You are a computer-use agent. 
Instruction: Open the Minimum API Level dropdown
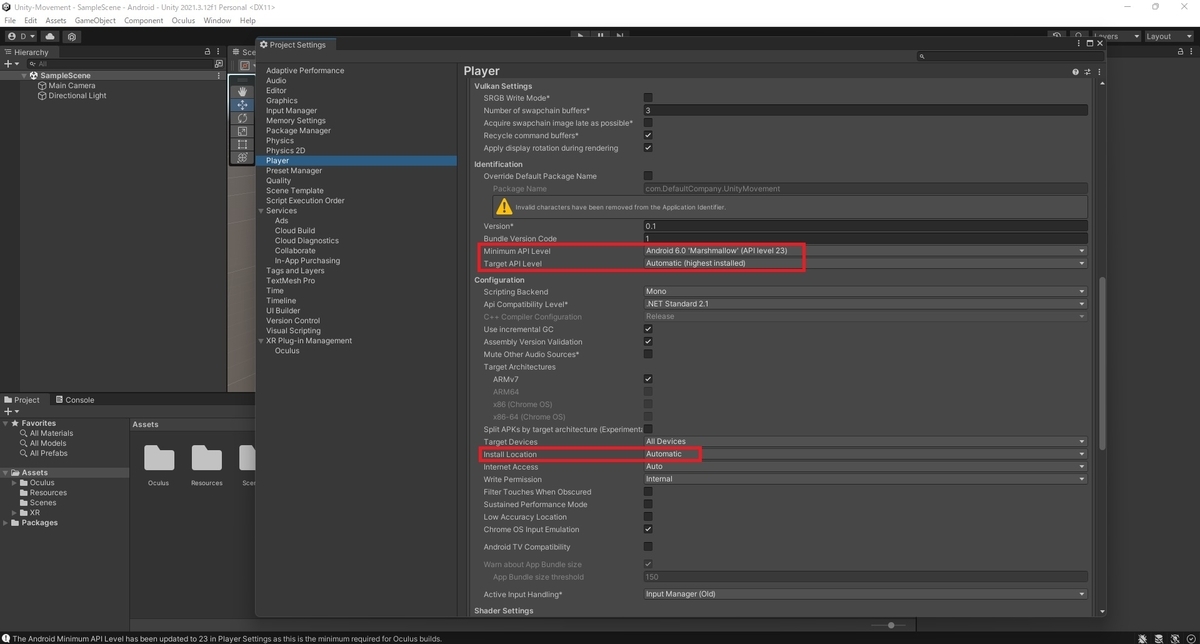[865, 251]
